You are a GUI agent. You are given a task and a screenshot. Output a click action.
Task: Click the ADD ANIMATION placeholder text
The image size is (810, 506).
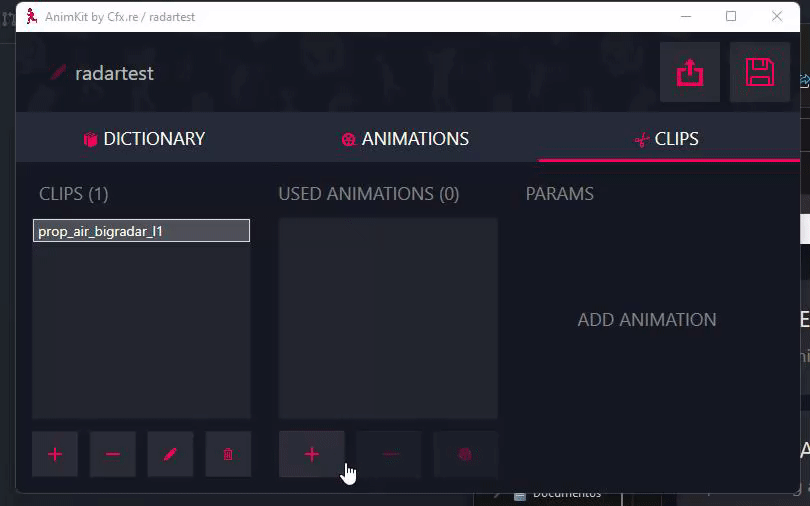coord(647,320)
